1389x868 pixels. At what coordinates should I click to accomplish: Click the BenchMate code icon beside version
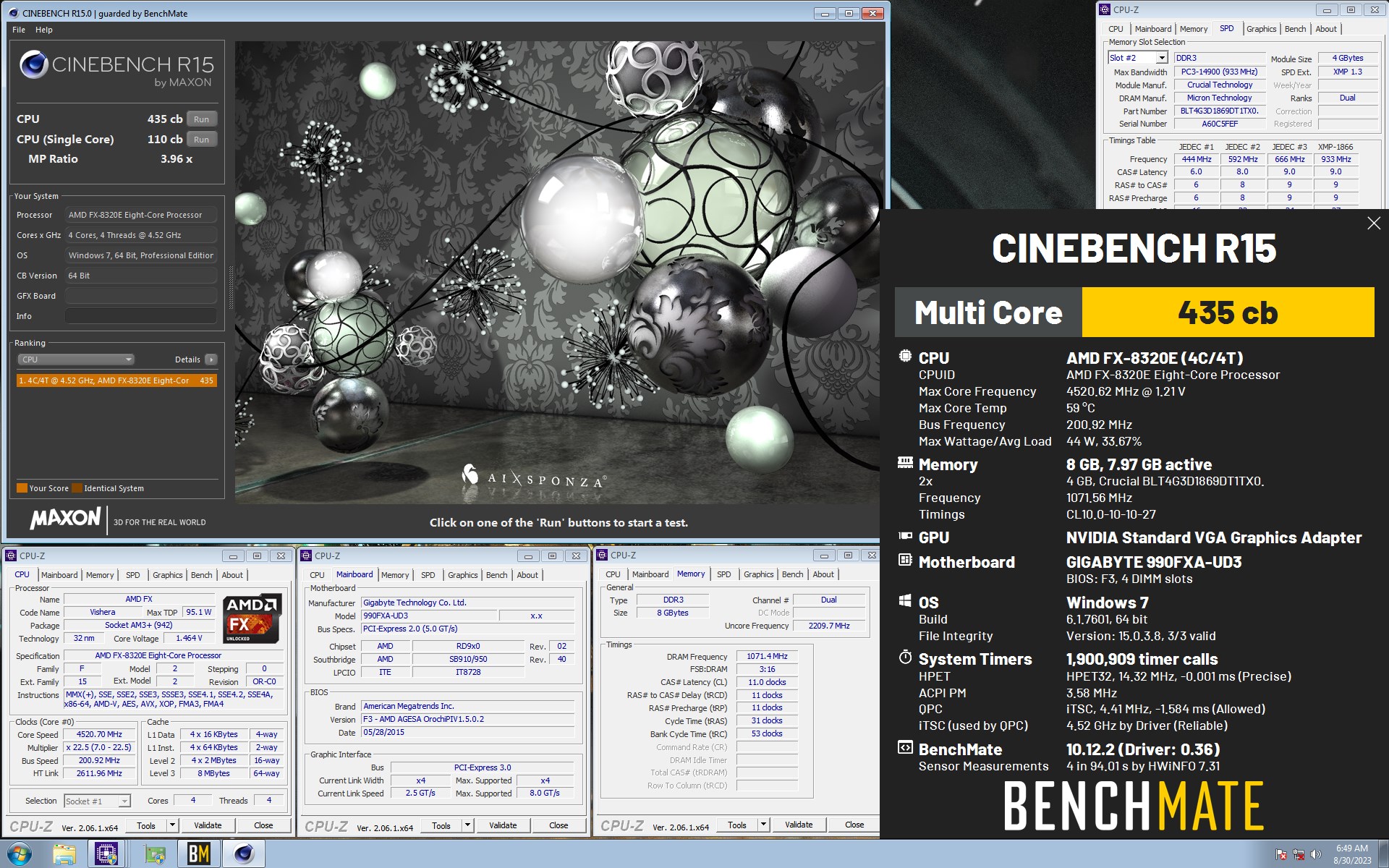tap(905, 747)
